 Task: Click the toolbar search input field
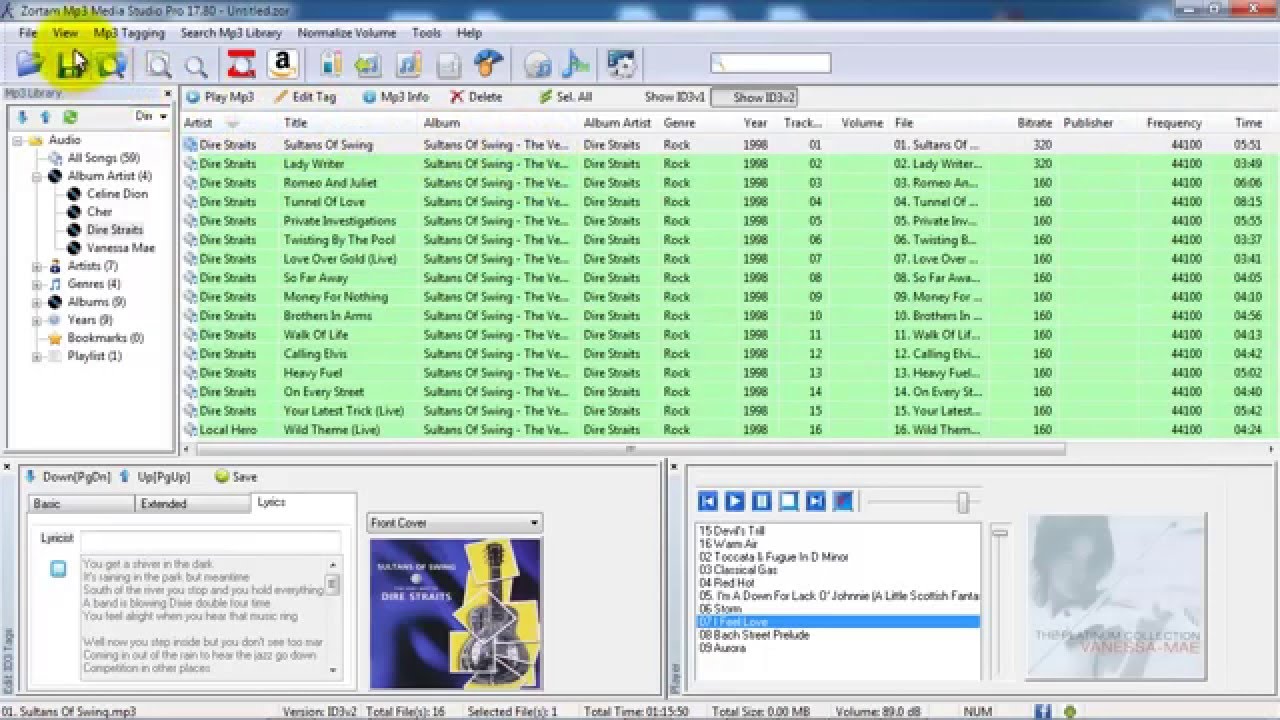click(x=770, y=64)
